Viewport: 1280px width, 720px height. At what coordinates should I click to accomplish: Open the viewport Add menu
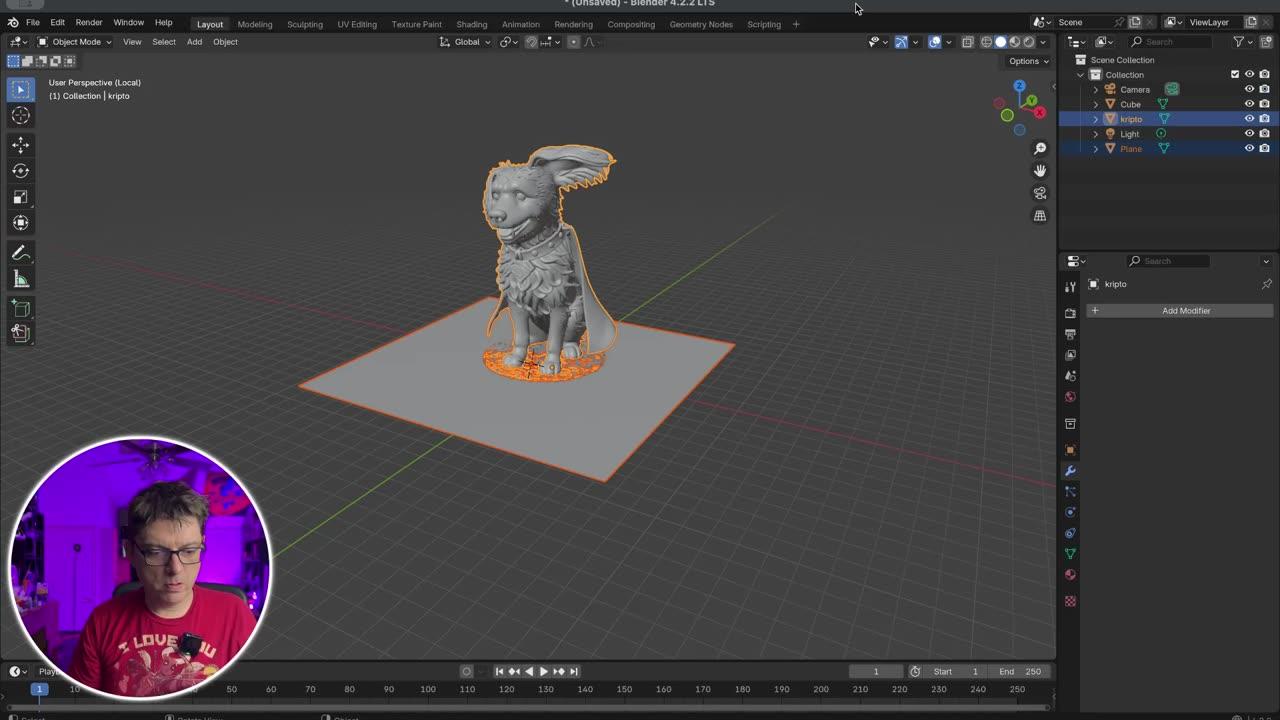[194, 42]
